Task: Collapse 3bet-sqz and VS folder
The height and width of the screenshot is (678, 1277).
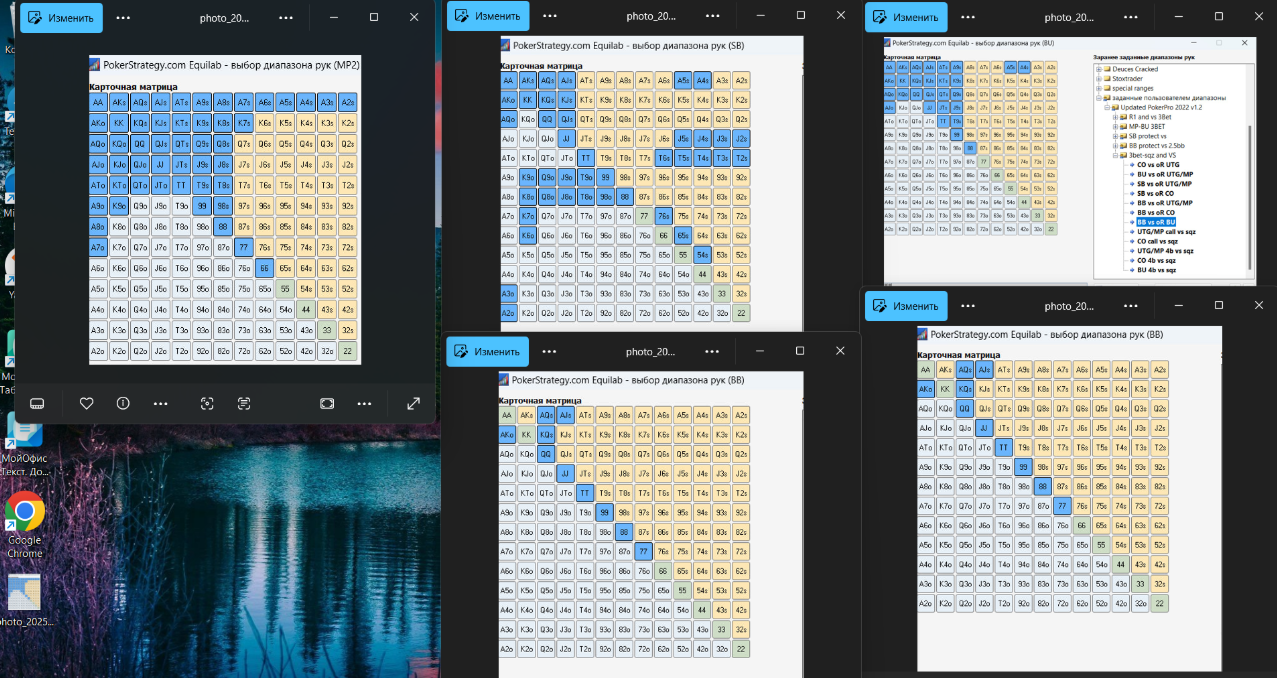Action: click(x=1115, y=155)
